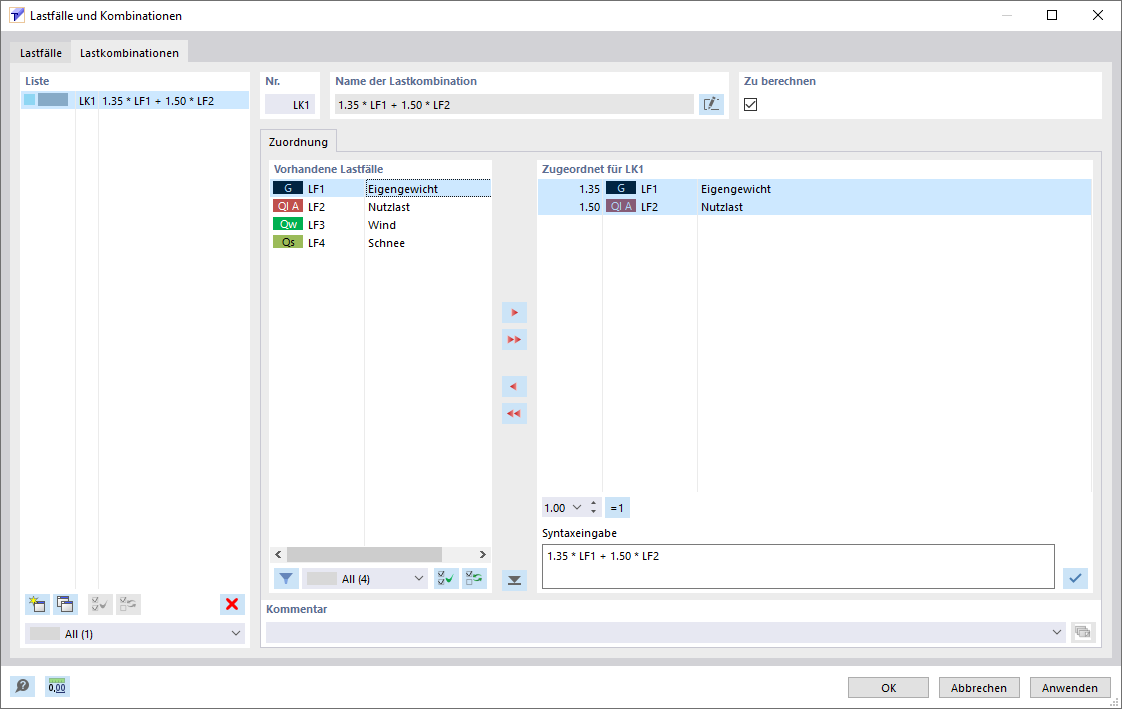Click QI A badge of LF2 in available list

pos(288,206)
